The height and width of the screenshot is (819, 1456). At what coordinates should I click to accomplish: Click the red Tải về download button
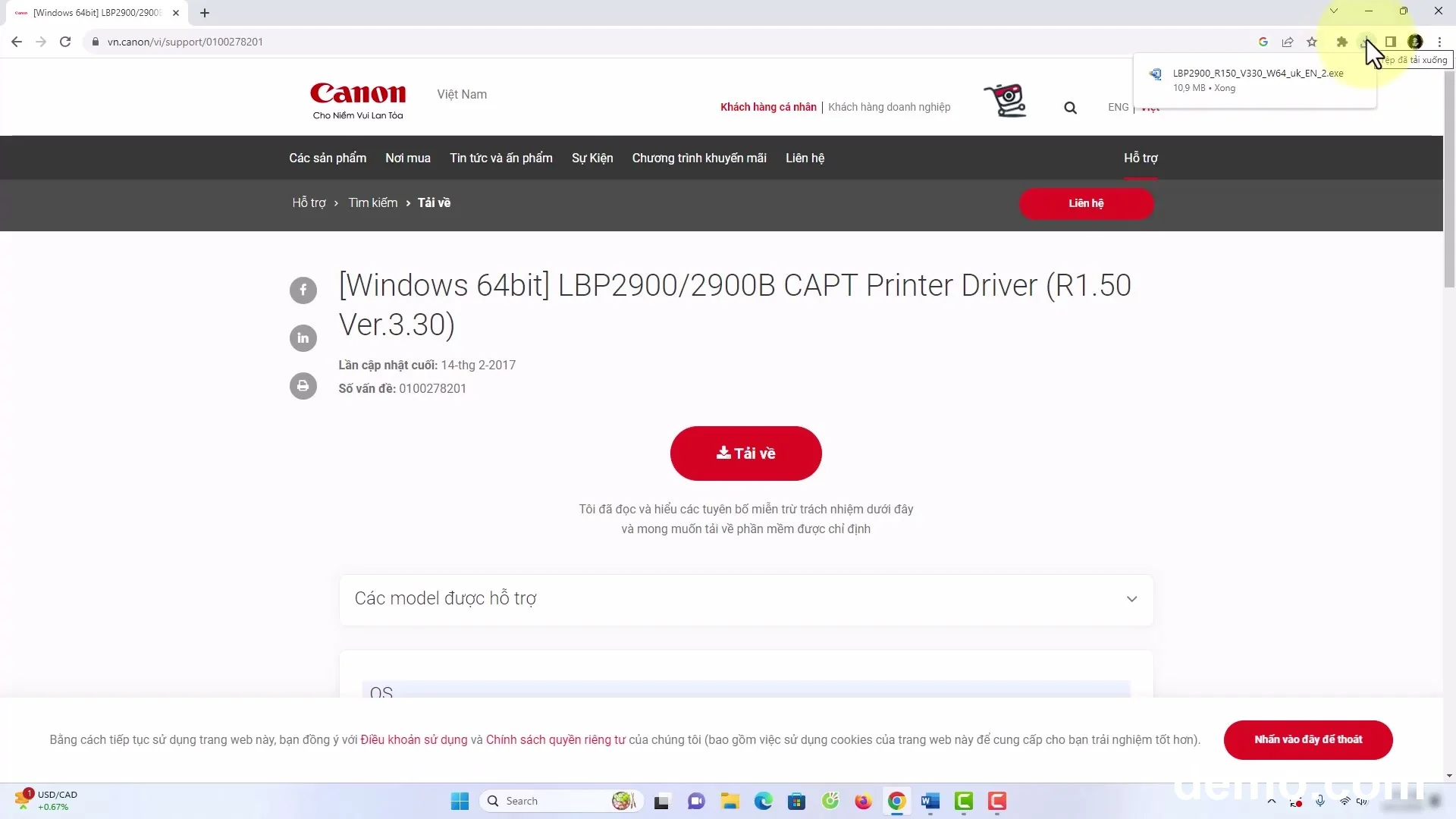[746, 453]
